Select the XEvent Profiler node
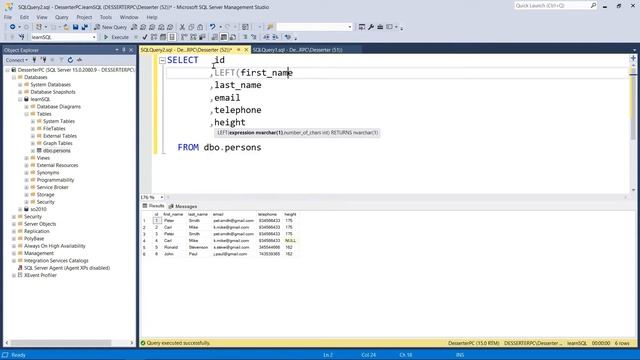Image resolution: width=640 pixels, height=360 pixels. [x=40, y=276]
